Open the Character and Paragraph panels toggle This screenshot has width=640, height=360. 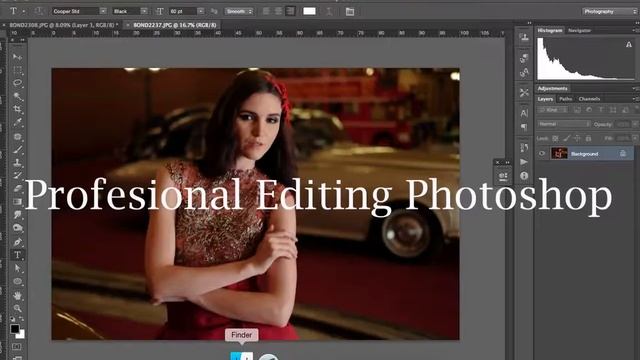point(350,11)
